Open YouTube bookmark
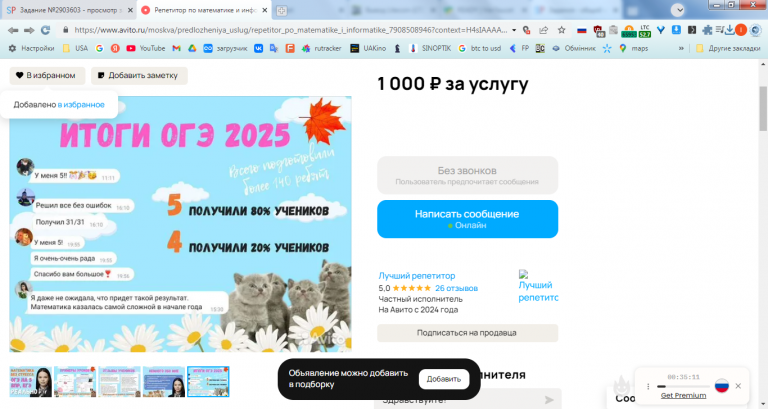The image size is (768, 409). tap(145, 48)
